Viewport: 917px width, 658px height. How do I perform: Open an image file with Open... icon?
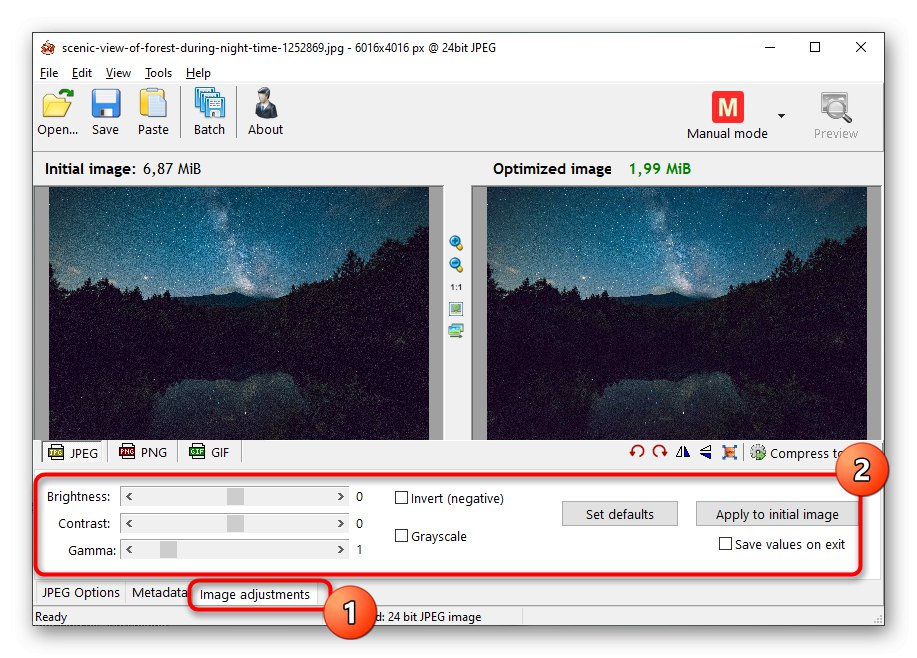57,112
